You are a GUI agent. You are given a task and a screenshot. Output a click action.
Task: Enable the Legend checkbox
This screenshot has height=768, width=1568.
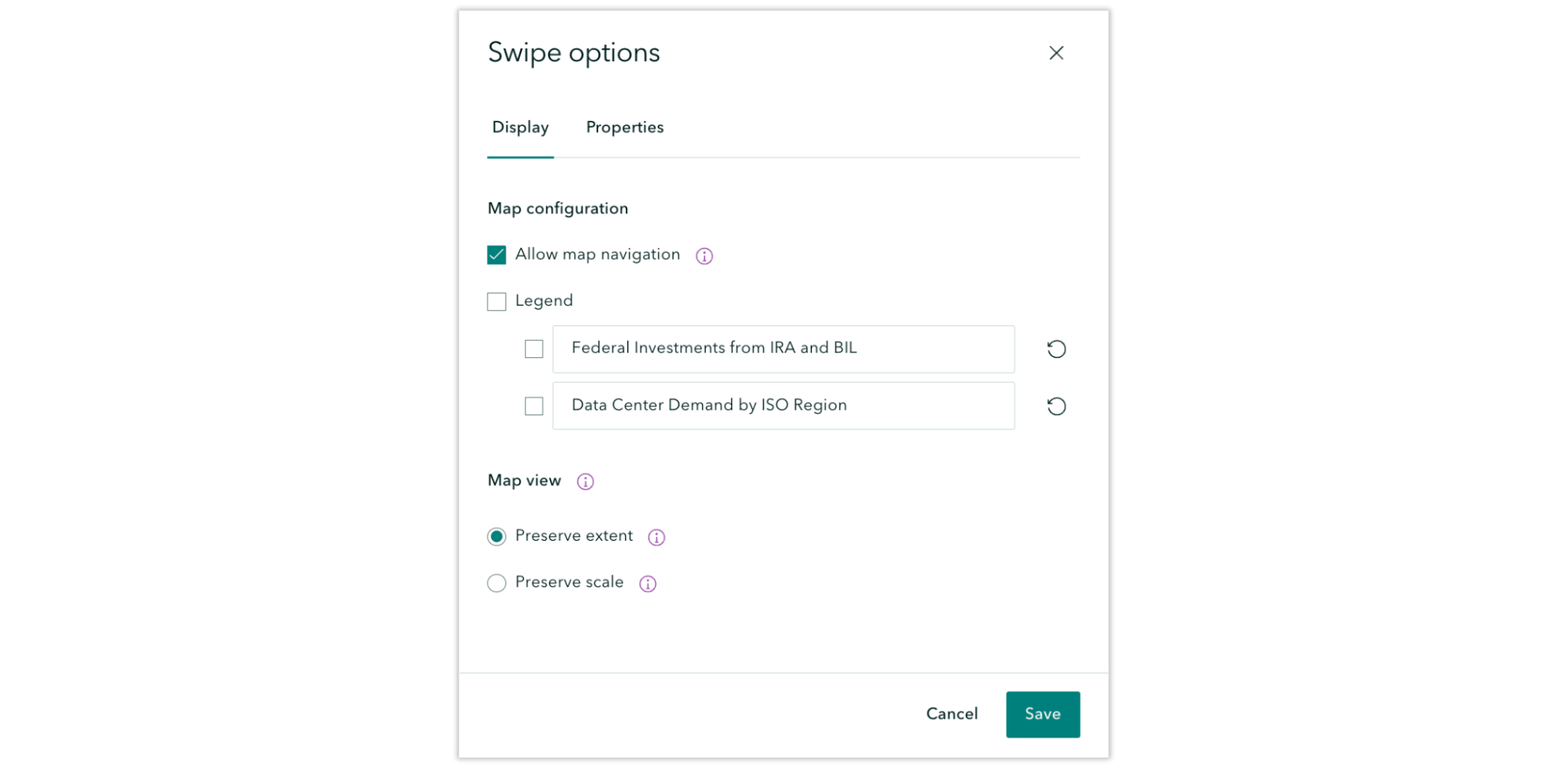[x=496, y=302]
